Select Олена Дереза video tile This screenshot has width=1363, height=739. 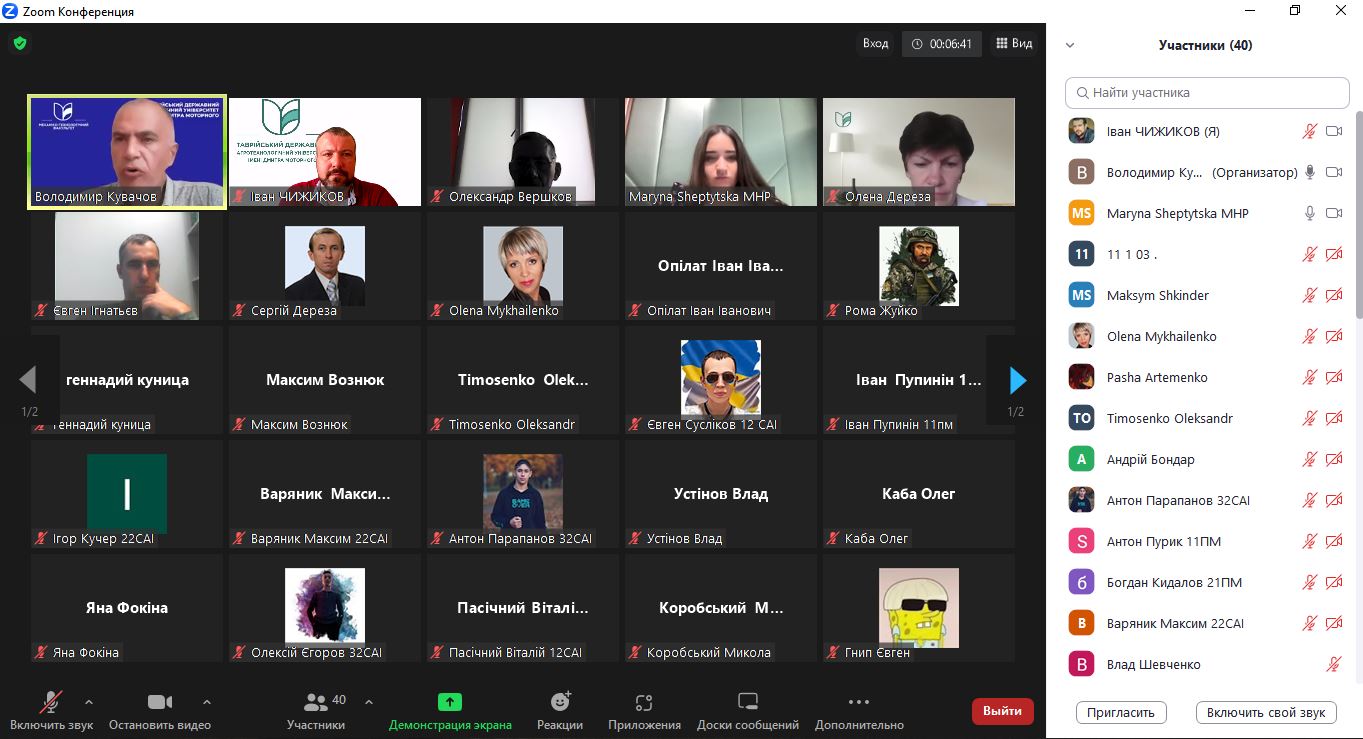click(919, 152)
